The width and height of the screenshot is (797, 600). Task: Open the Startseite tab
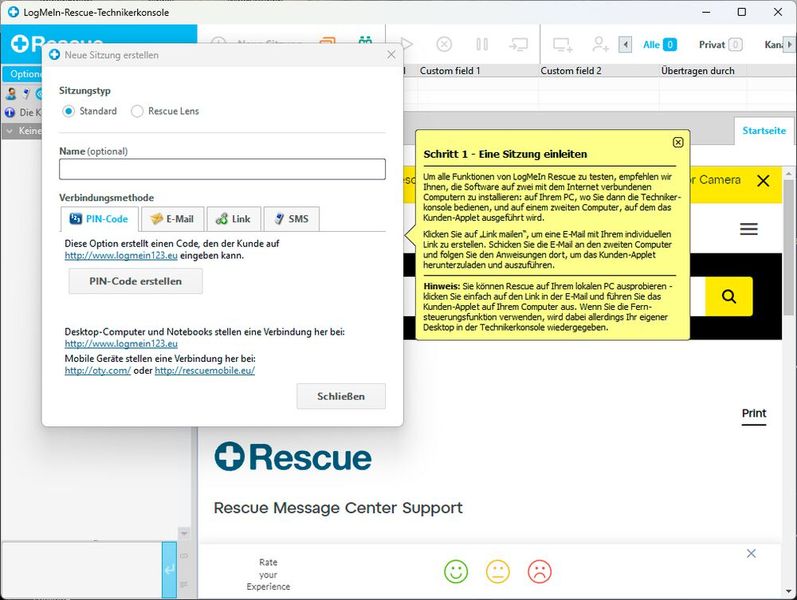[x=764, y=131]
